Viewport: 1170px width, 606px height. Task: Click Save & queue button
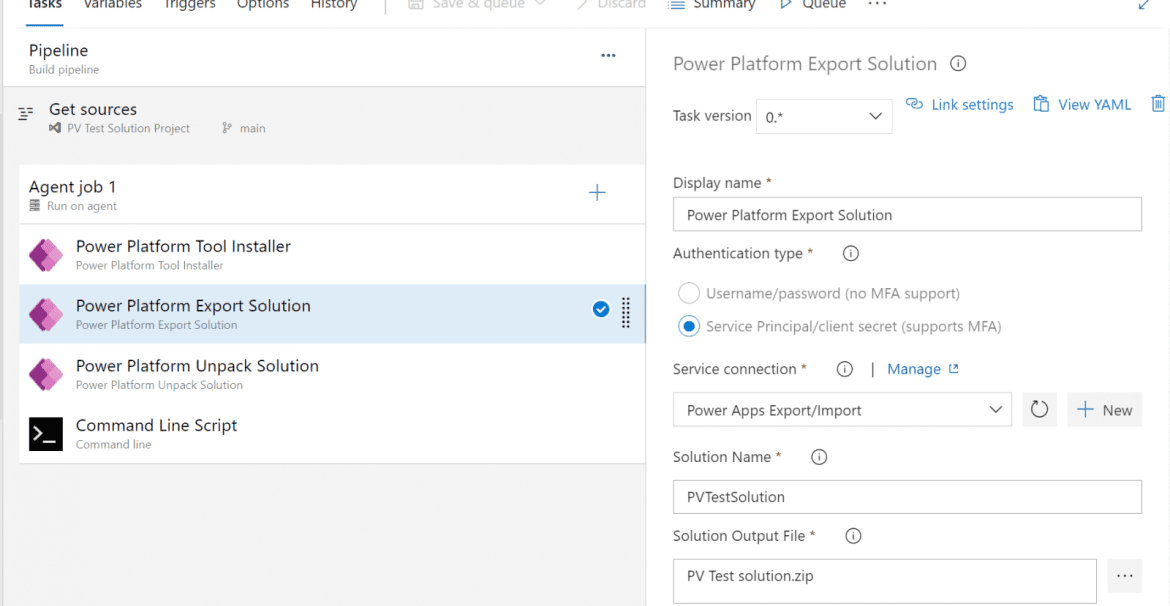point(468,4)
